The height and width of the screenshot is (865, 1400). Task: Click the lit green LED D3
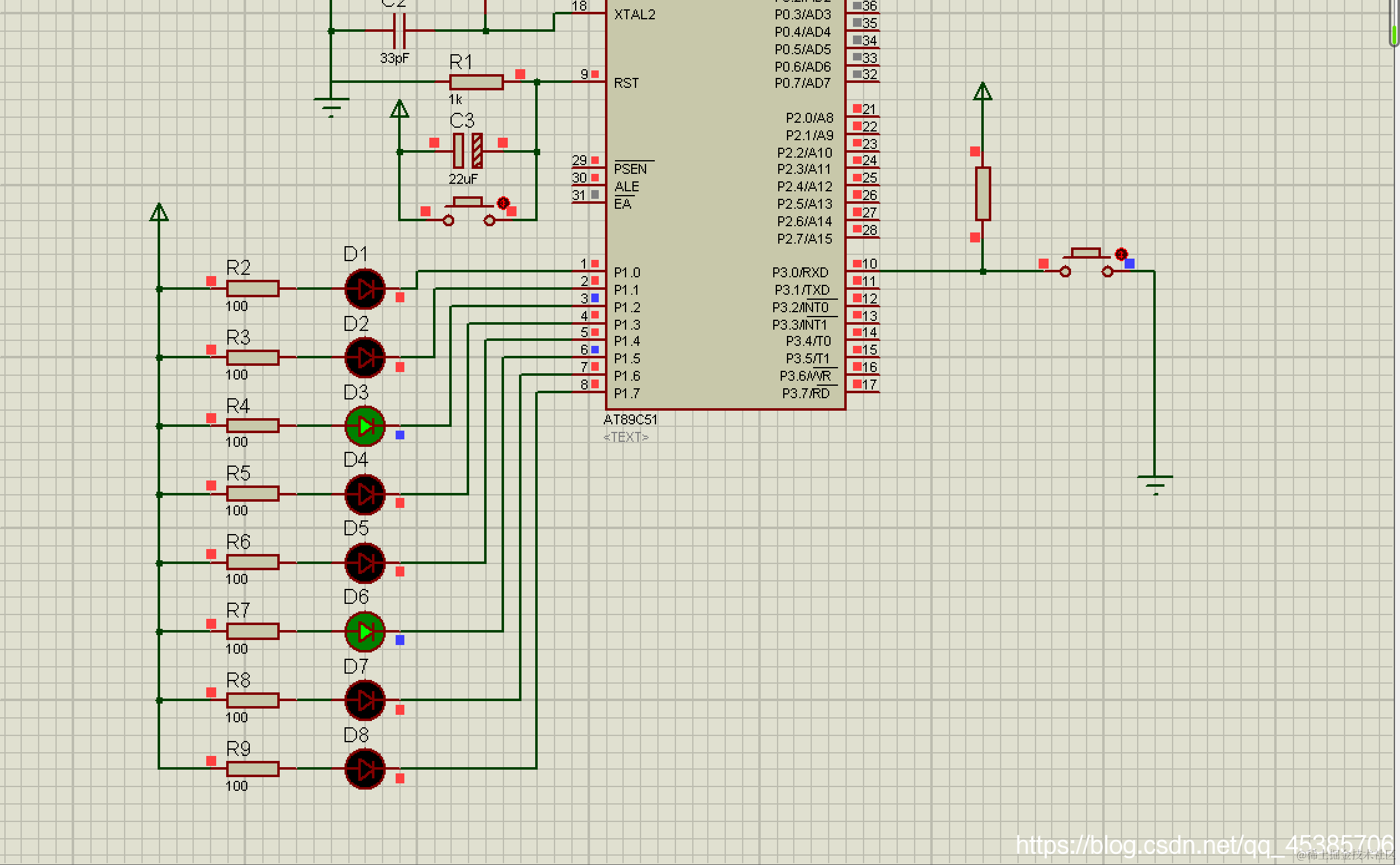[x=365, y=426]
